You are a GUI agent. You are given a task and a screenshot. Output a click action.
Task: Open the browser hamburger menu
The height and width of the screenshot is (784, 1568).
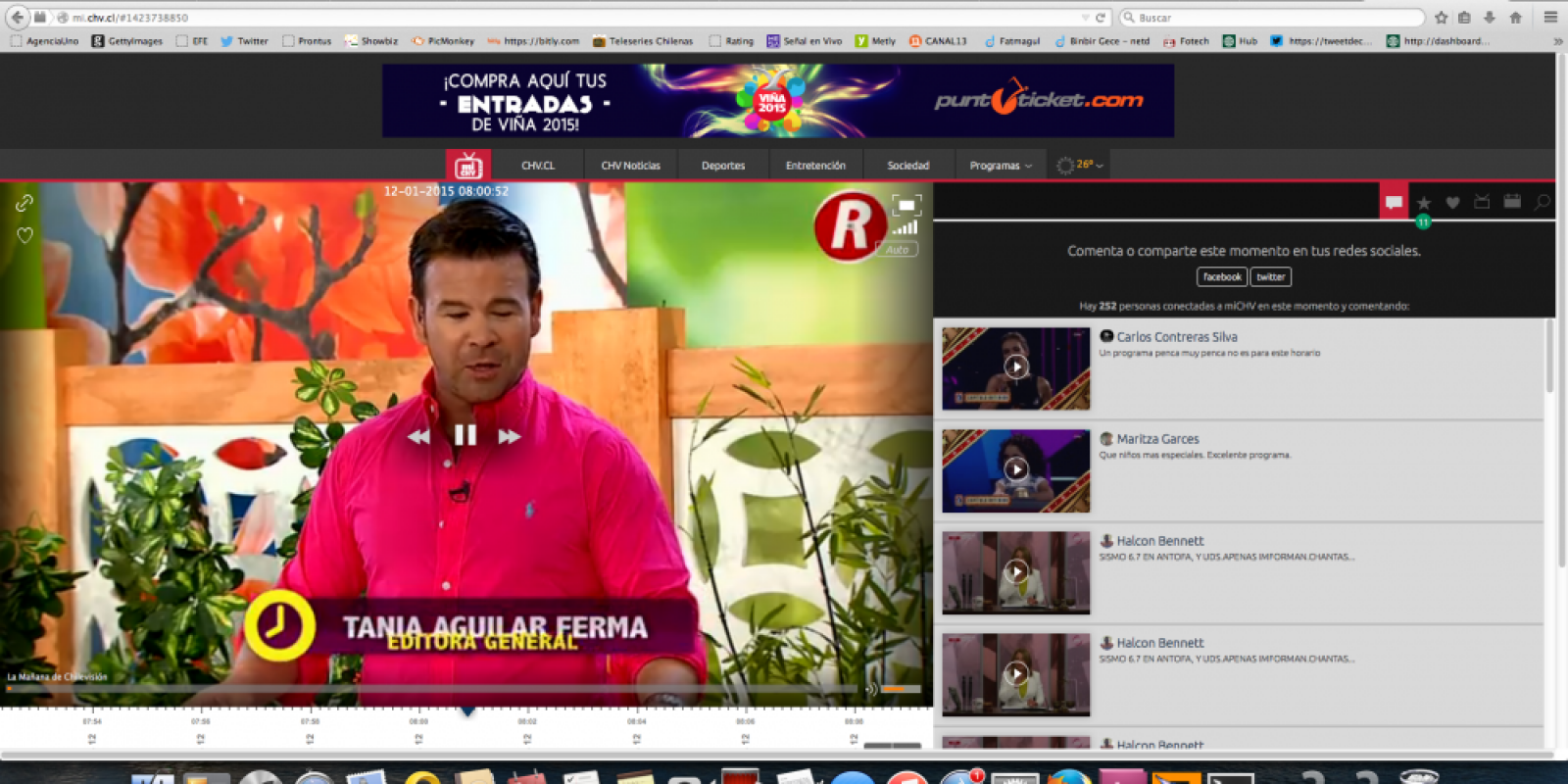point(1550,18)
